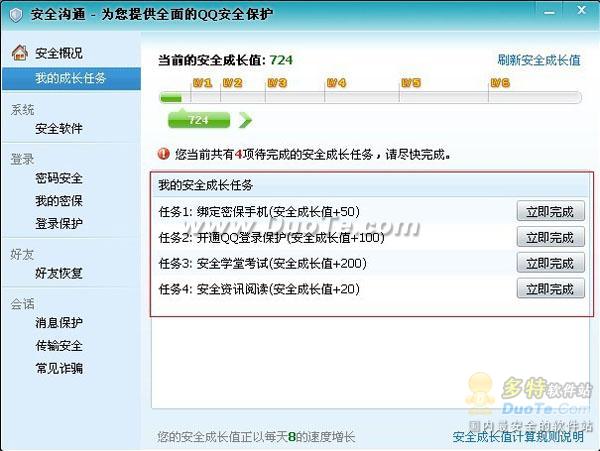Click the W3 level marker
The height and width of the screenshot is (451, 600).
[277, 83]
